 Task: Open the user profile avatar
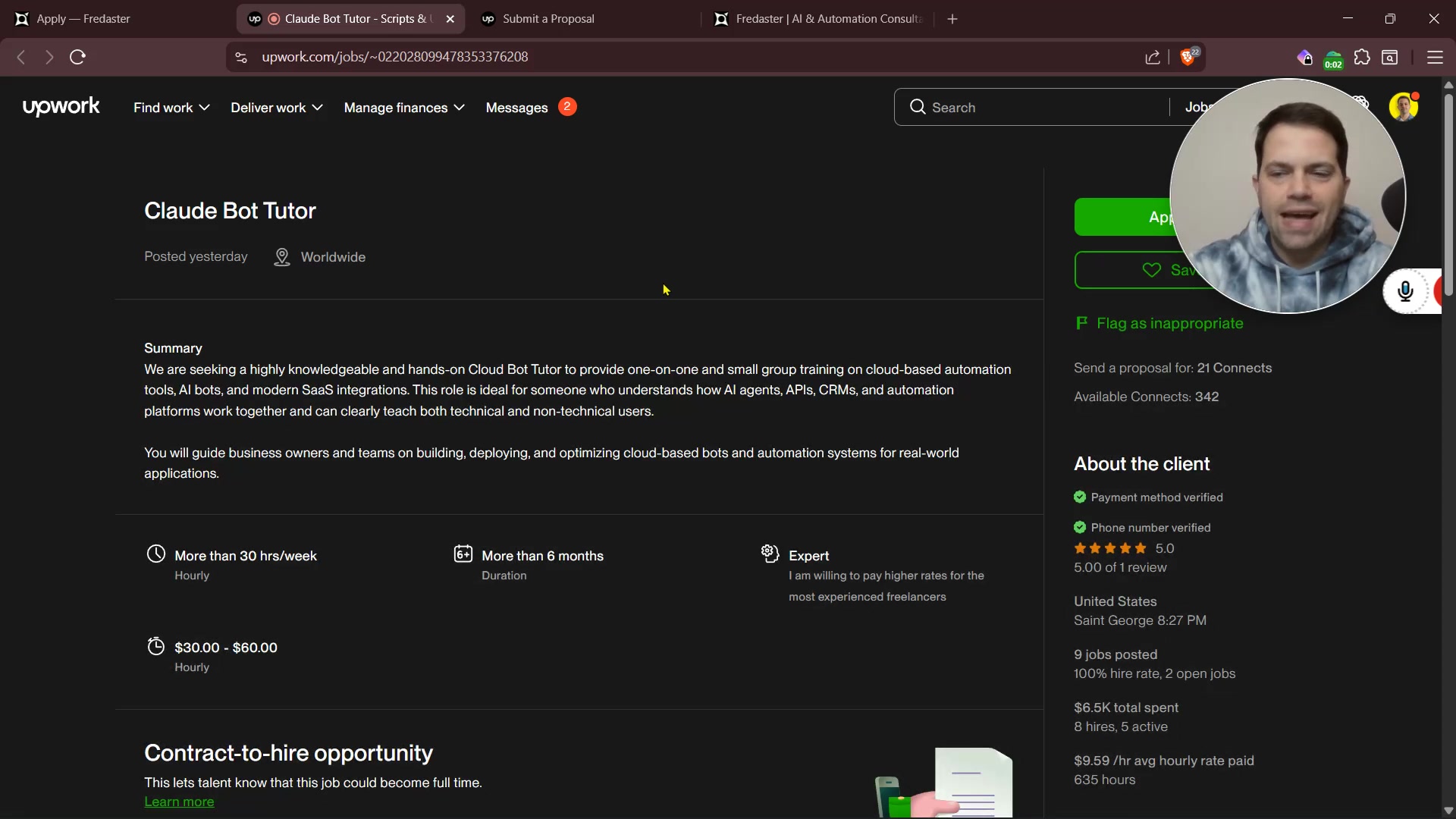(x=1403, y=107)
